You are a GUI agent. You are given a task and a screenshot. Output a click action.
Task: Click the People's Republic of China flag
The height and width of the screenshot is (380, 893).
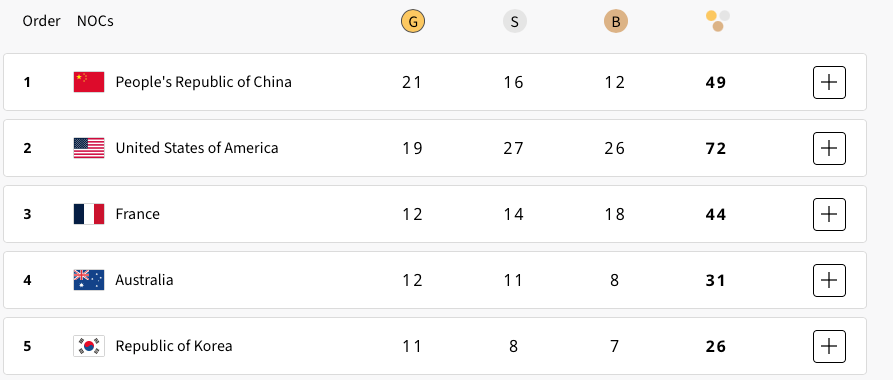89,82
